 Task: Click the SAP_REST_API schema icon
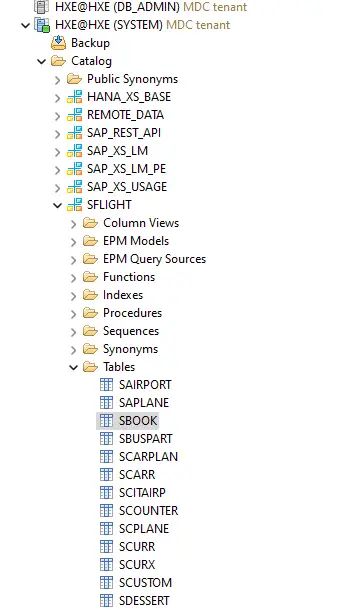click(74, 133)
